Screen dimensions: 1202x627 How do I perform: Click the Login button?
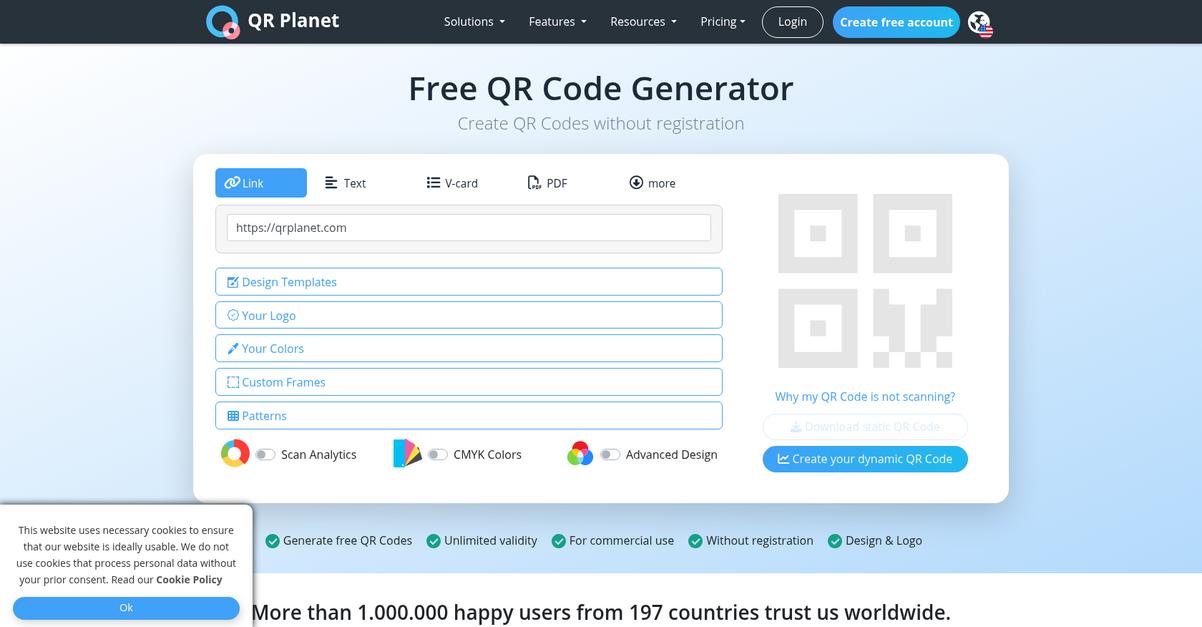point(792,22)
